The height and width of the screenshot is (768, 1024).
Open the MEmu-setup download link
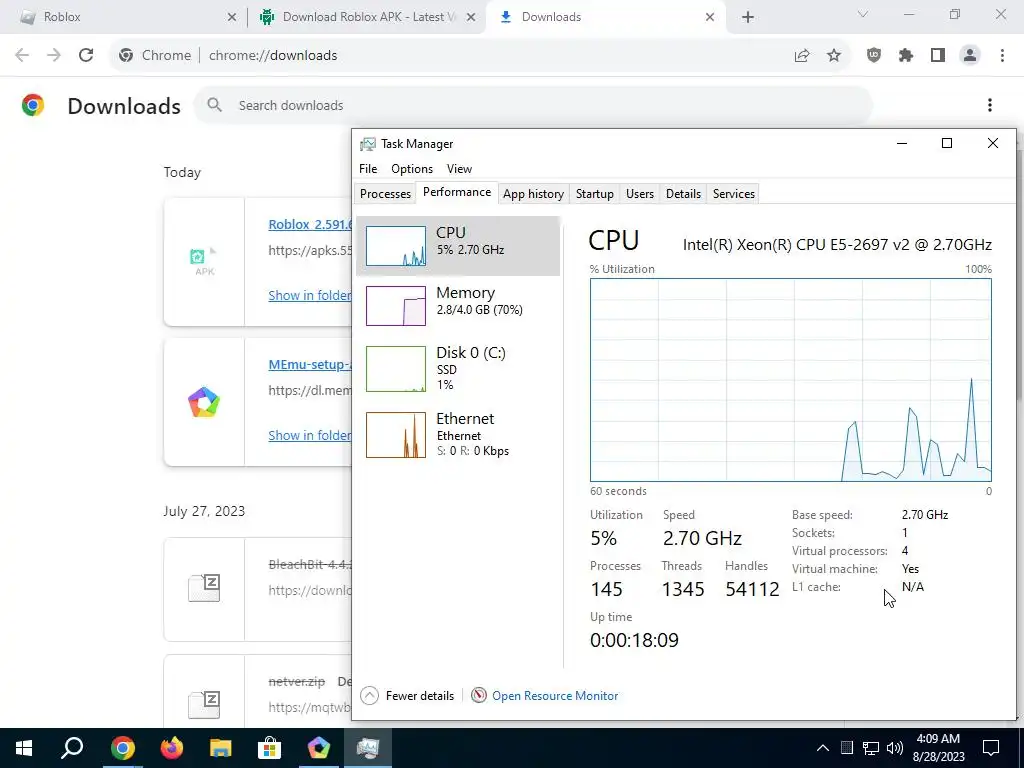310,364
